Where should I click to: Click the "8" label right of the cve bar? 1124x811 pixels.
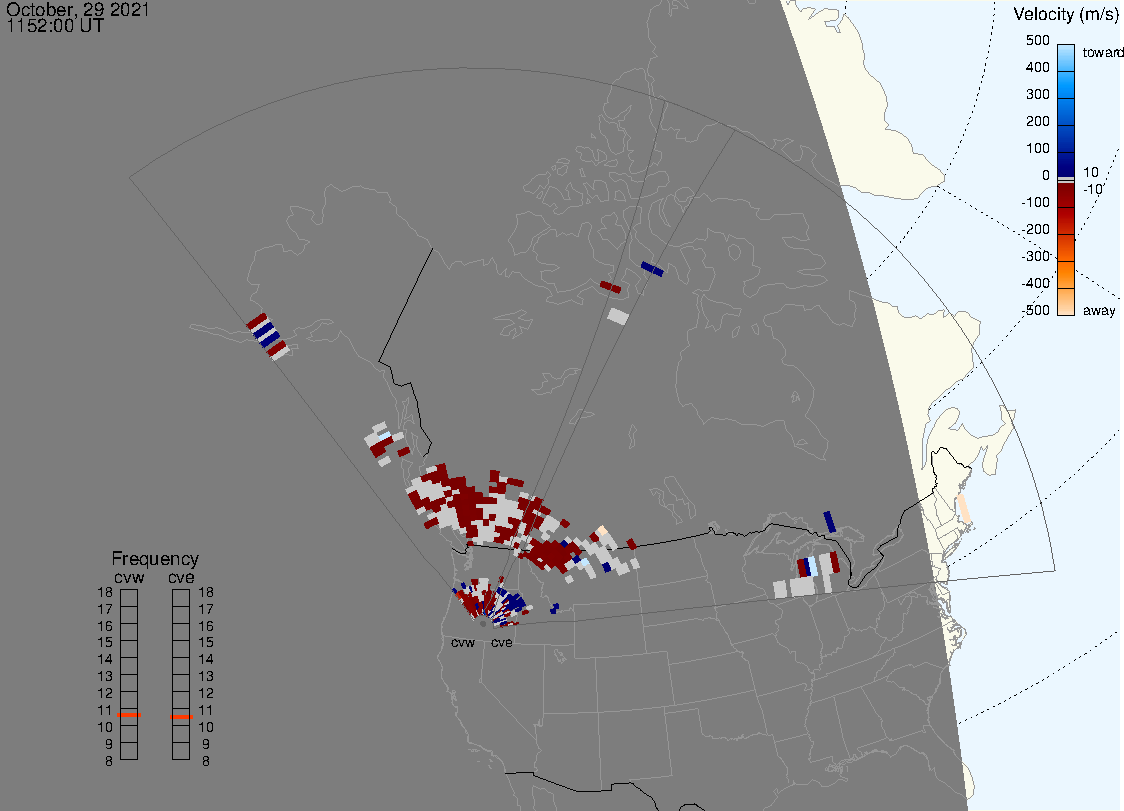(x=206, y=762)
